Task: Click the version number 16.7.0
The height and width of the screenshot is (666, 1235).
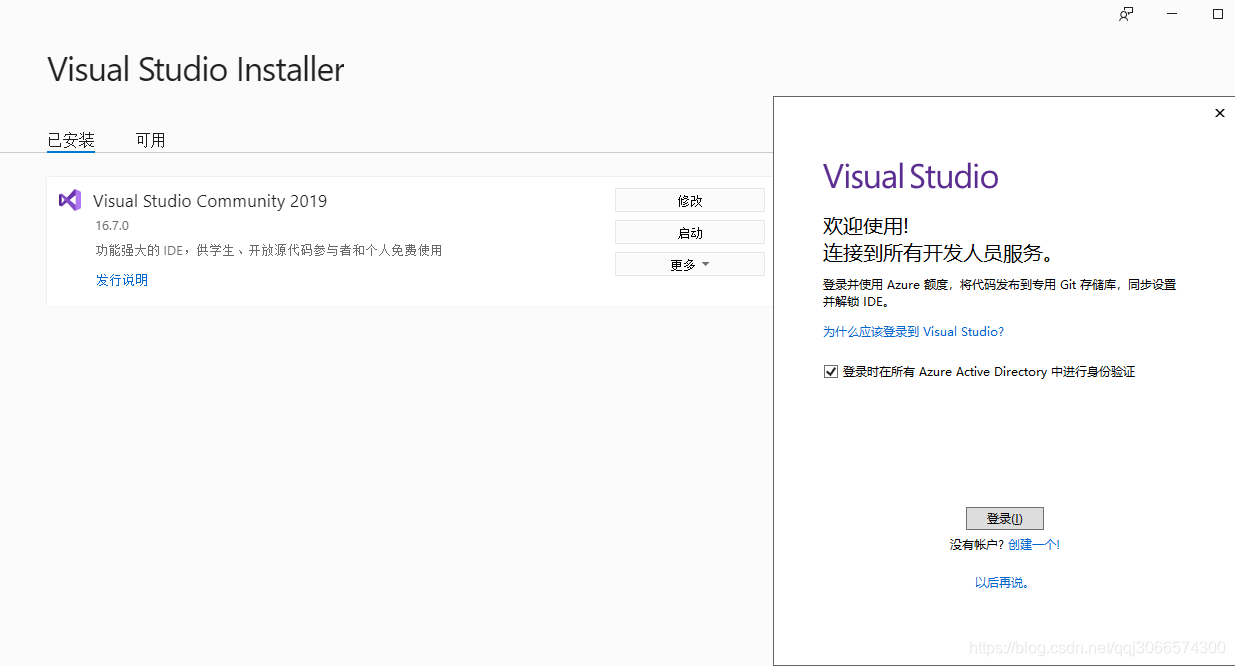Action: (112, 226)
